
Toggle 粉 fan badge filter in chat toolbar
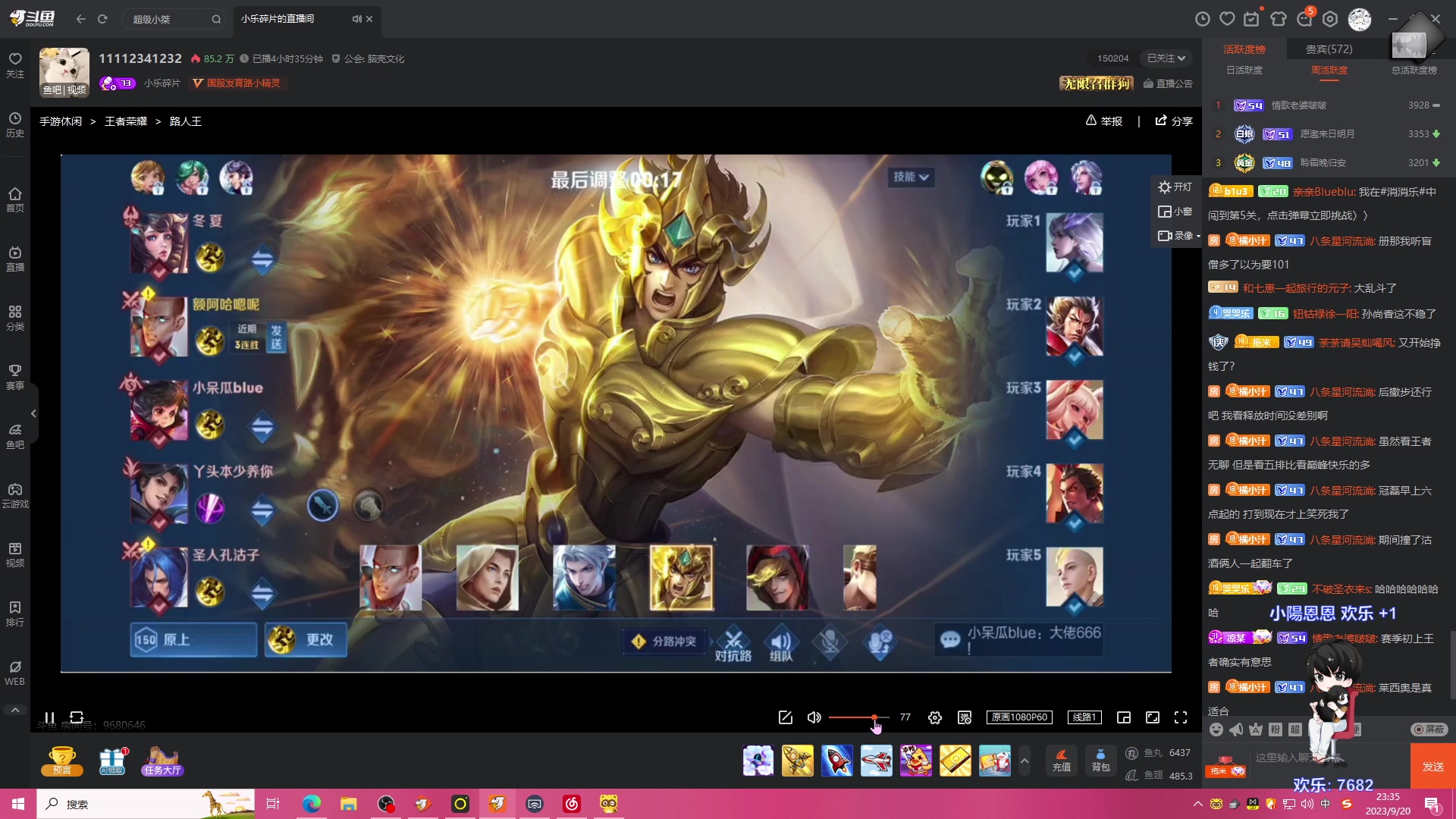tap(1276, 730)
